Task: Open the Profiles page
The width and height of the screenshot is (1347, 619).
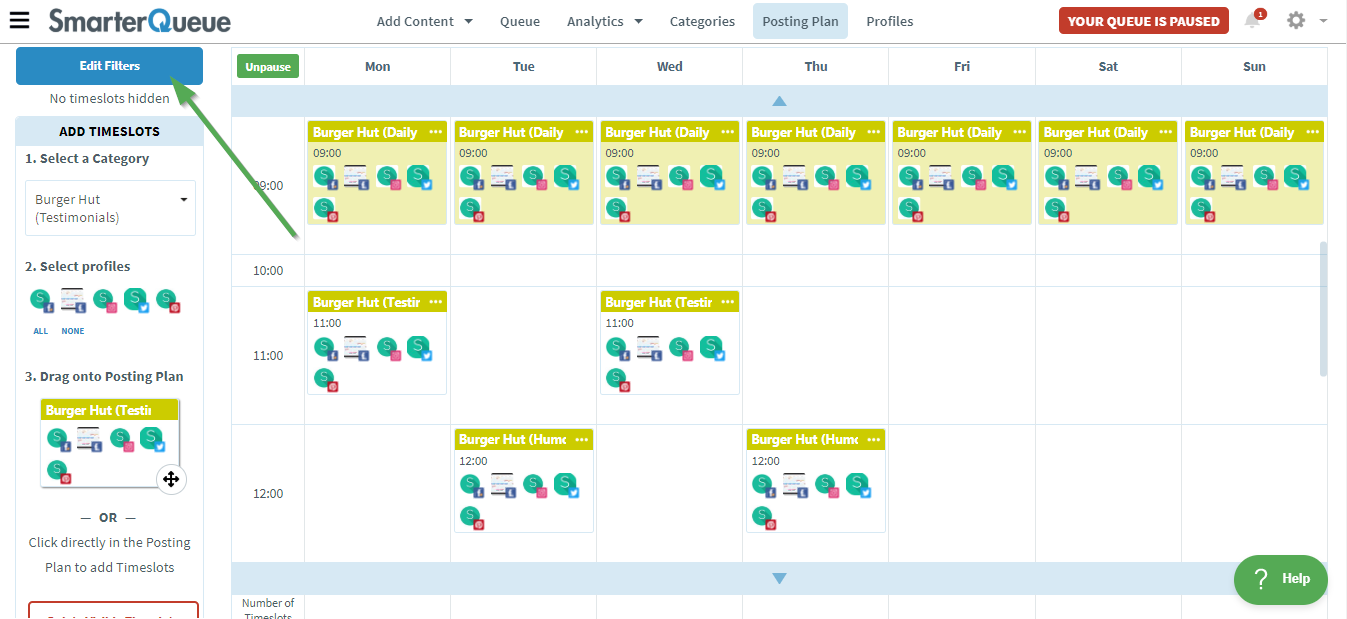Action: [890, 21]
